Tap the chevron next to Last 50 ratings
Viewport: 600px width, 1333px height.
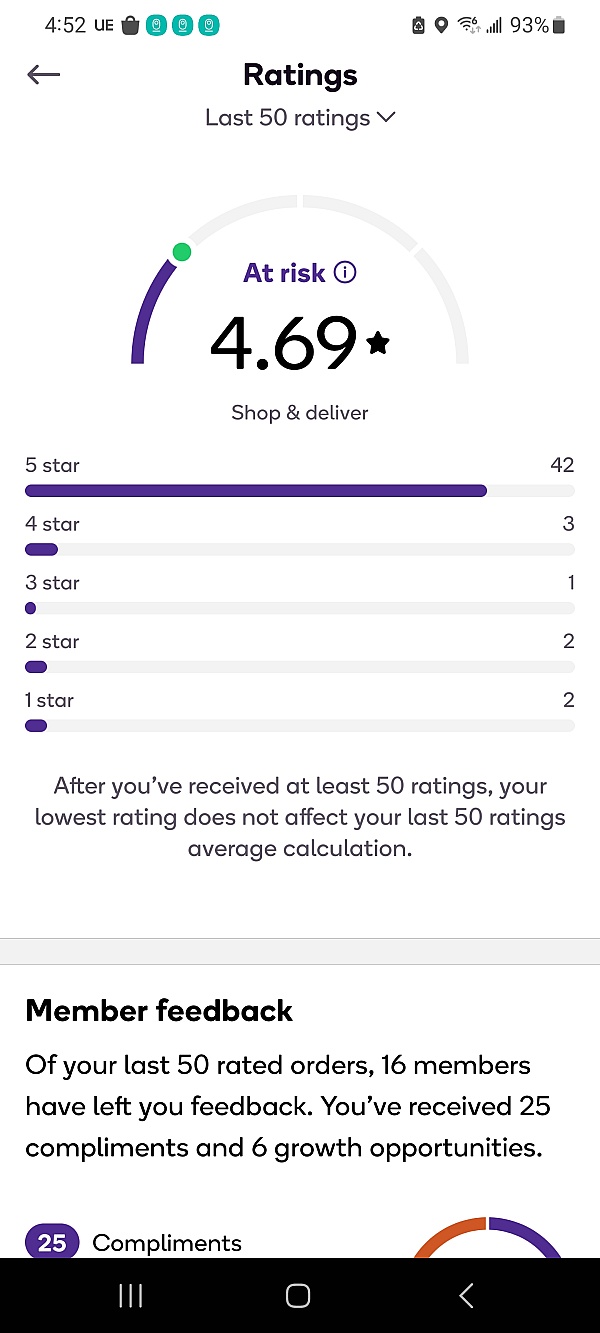[x=386, y=118]
